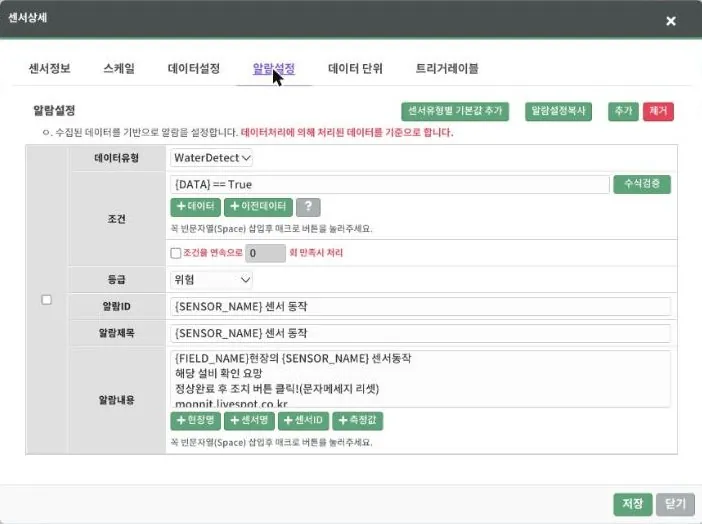
Task: Select the 알람설정 tab
Action: click(274, 69)
